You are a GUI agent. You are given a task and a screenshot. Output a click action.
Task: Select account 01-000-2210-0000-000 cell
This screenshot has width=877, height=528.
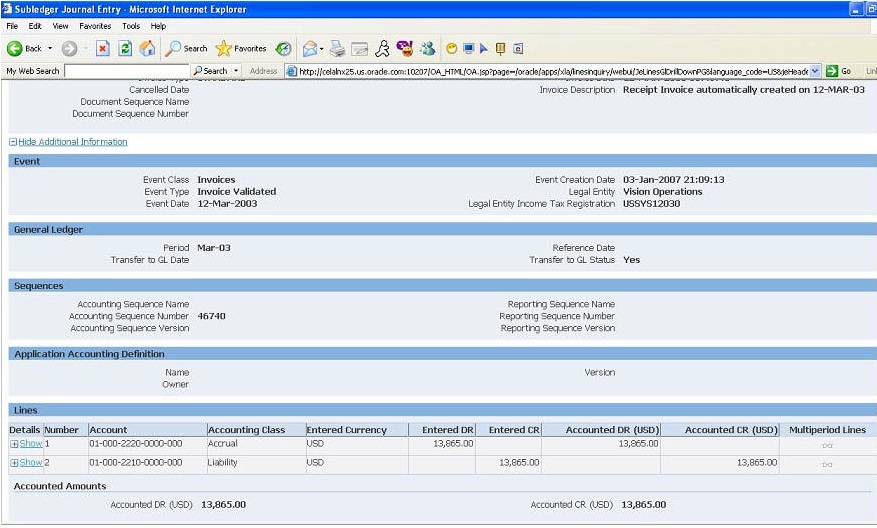[136, 463]
